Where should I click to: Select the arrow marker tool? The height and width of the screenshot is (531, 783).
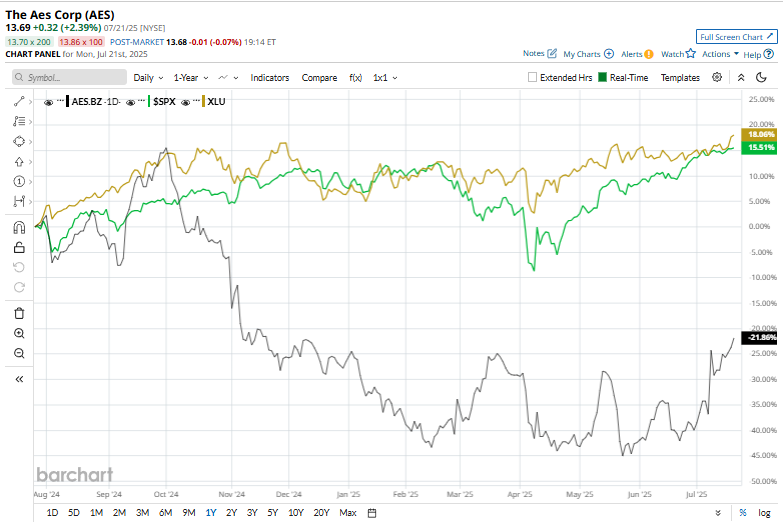click(x=19, y=161)
